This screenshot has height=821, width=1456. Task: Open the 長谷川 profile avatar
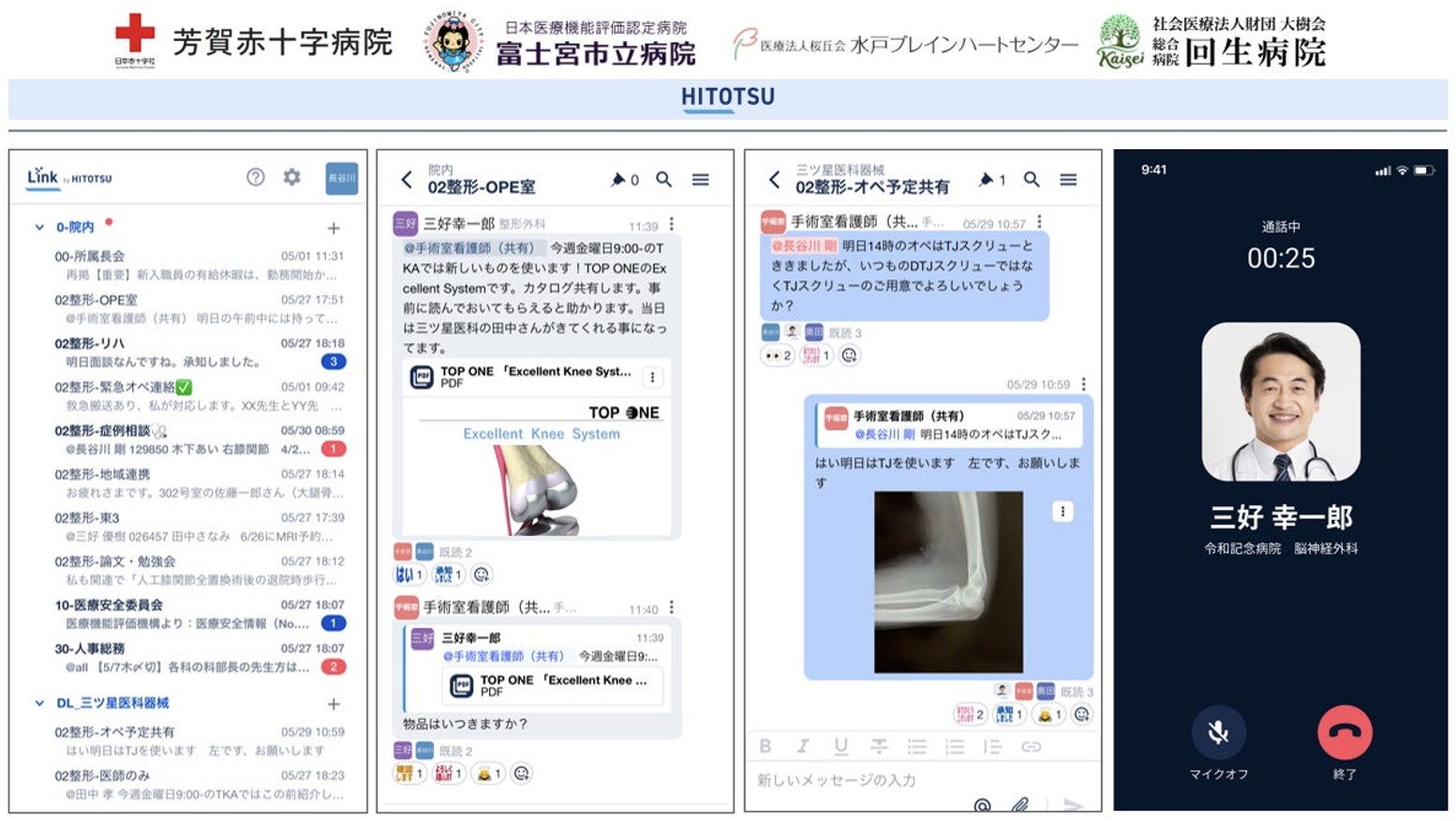pos(342,178)
